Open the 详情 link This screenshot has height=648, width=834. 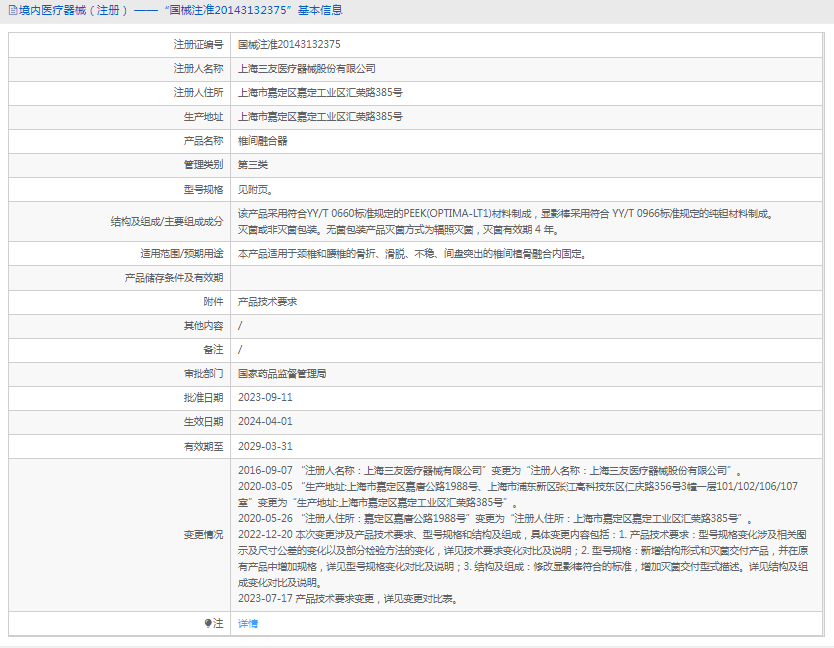click(x=248, y=624)
